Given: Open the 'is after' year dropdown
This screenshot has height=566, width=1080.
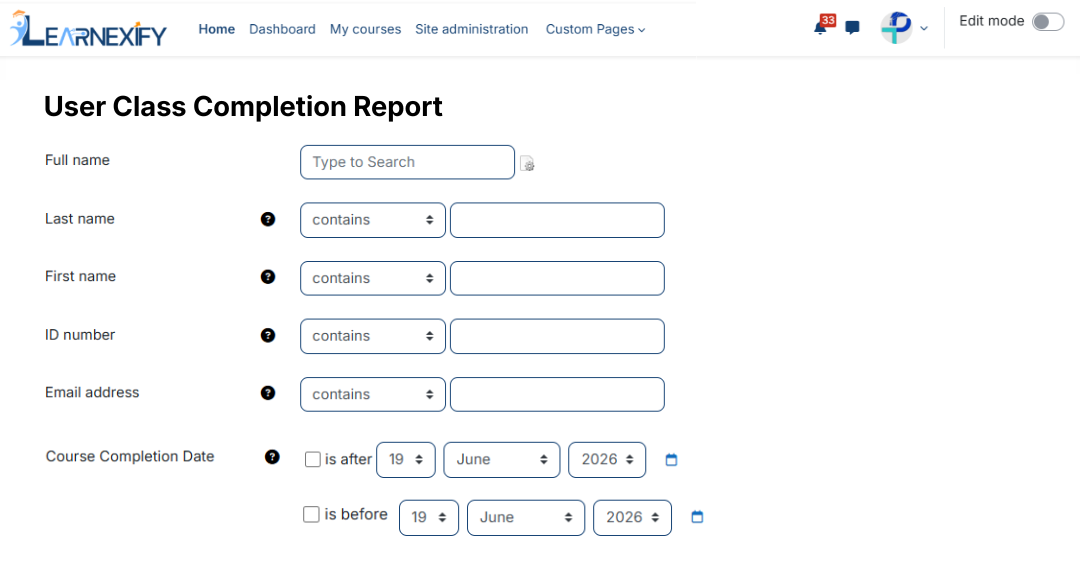Looking at the screenshot, I should point(607,460).
